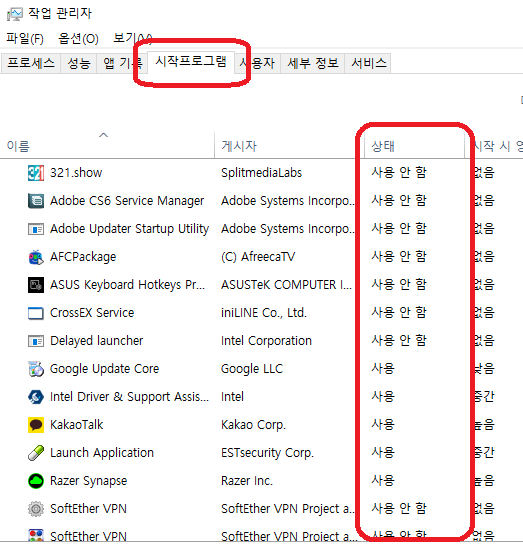Select the Delayed launcher entry
This screenshot has height=552, width=523.
tap(97, 341)
